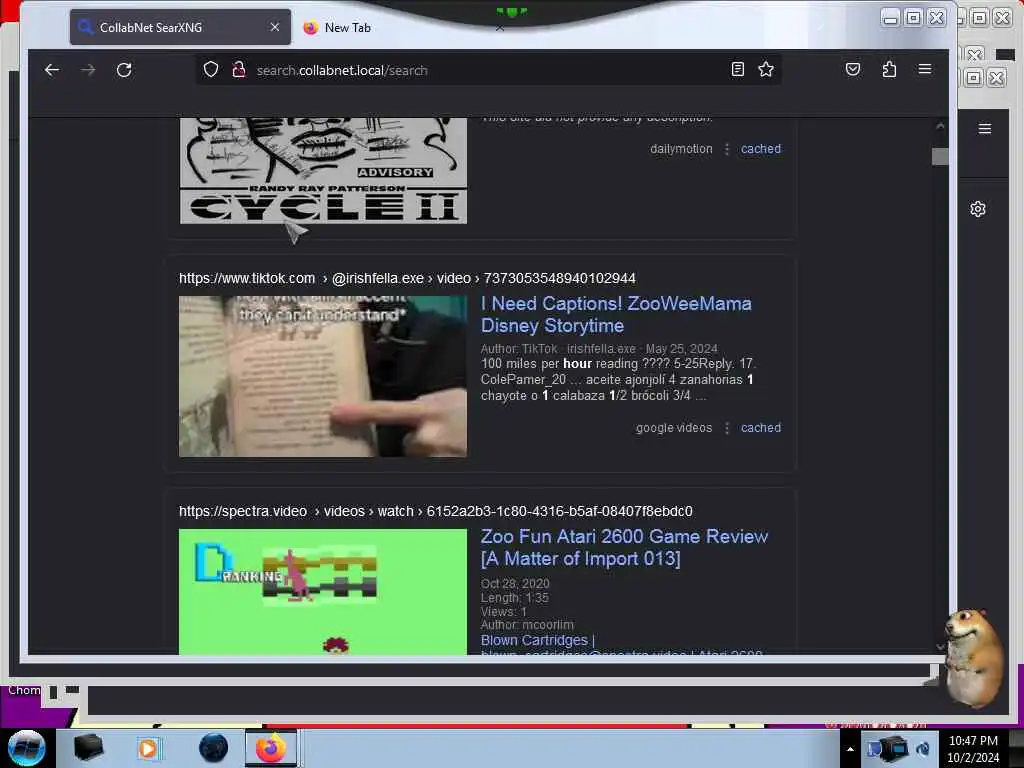Click the address bar URL field

pos(490,70)
